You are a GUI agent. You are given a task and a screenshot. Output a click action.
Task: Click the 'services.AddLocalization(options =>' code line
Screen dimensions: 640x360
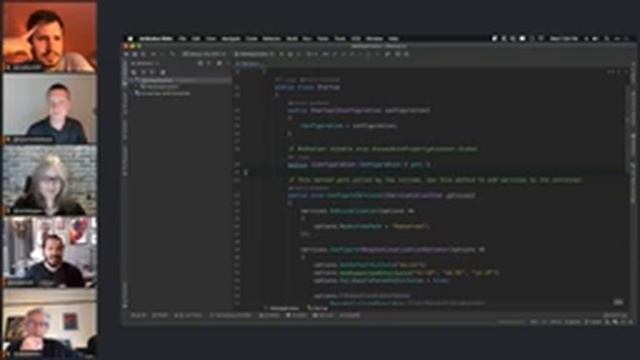coord(358,211)
